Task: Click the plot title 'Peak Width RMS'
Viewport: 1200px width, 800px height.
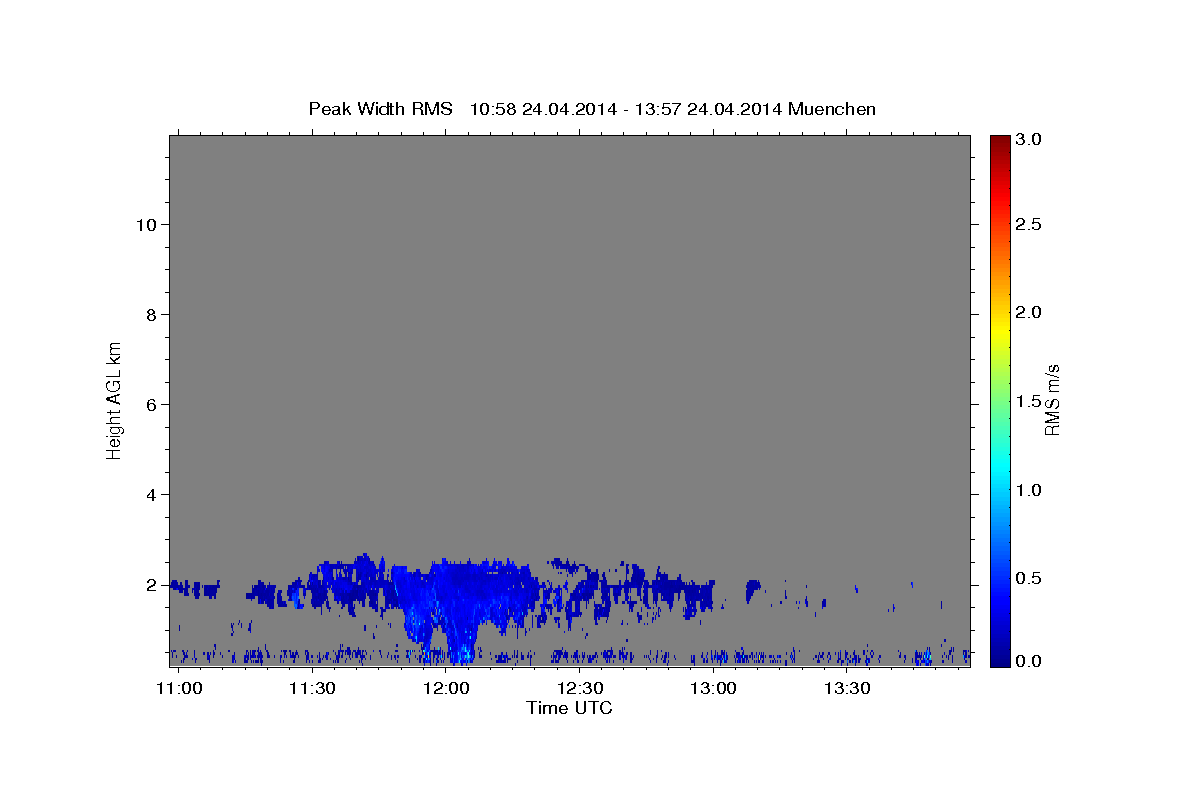Action: (x=380, y=109)
